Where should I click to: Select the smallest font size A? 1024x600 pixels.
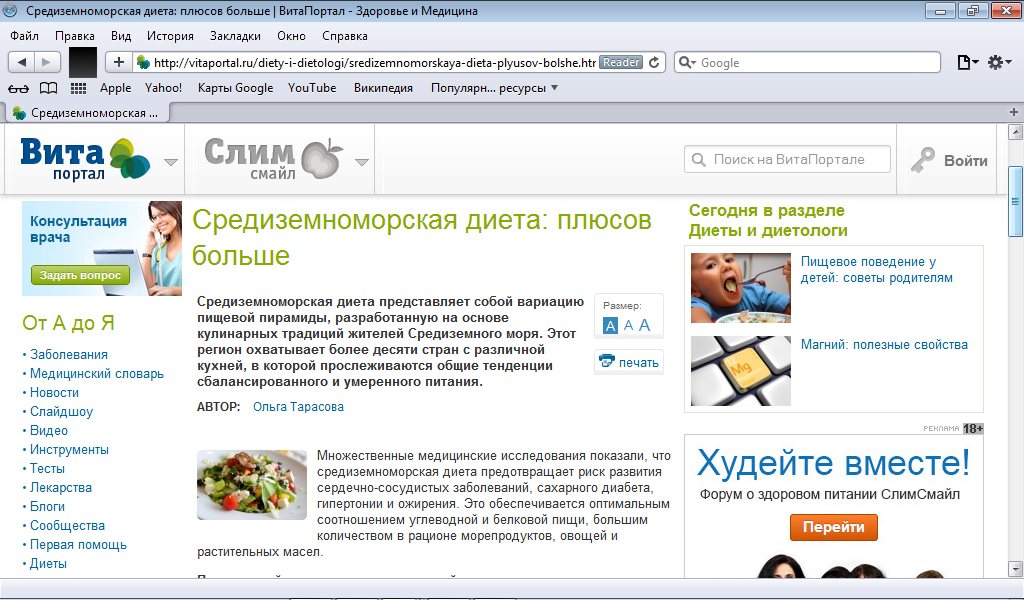point(610,325)
